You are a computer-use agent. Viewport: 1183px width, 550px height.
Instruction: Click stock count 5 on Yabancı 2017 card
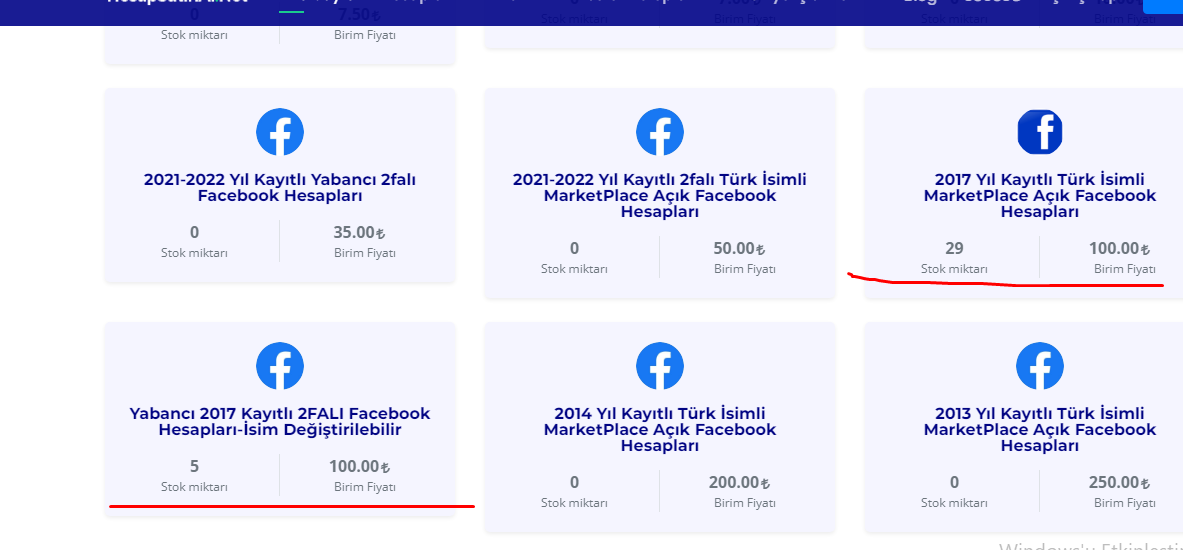click(x=195, y=466)
